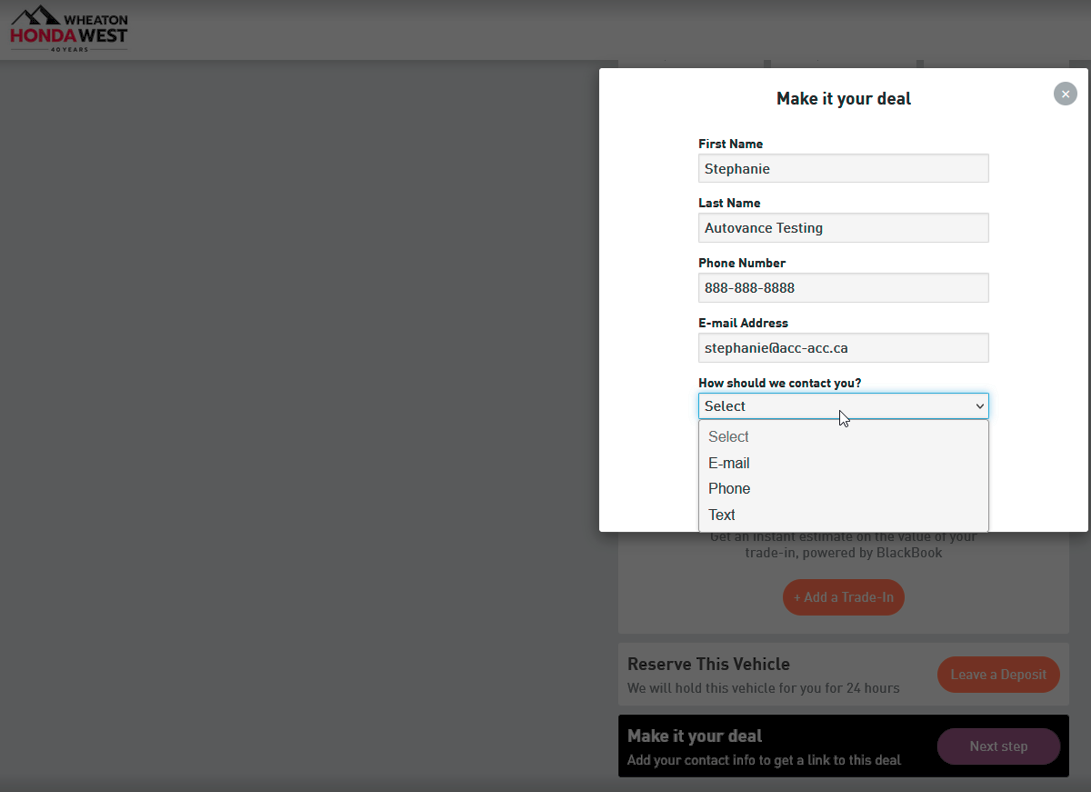The width and height of the screenshot is (1091, 792).
Task: Click the Add a Trade-In button
Action: click(843, 597)
